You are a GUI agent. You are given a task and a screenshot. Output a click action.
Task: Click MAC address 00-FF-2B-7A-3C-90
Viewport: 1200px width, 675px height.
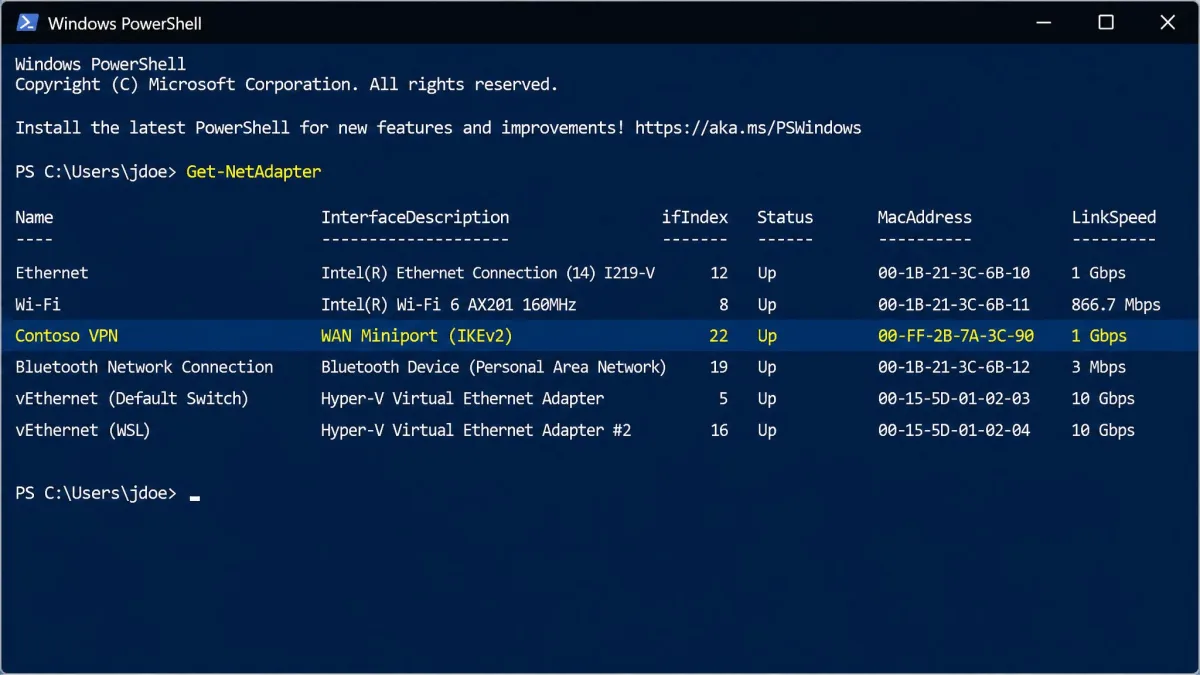tap(956, 336)
